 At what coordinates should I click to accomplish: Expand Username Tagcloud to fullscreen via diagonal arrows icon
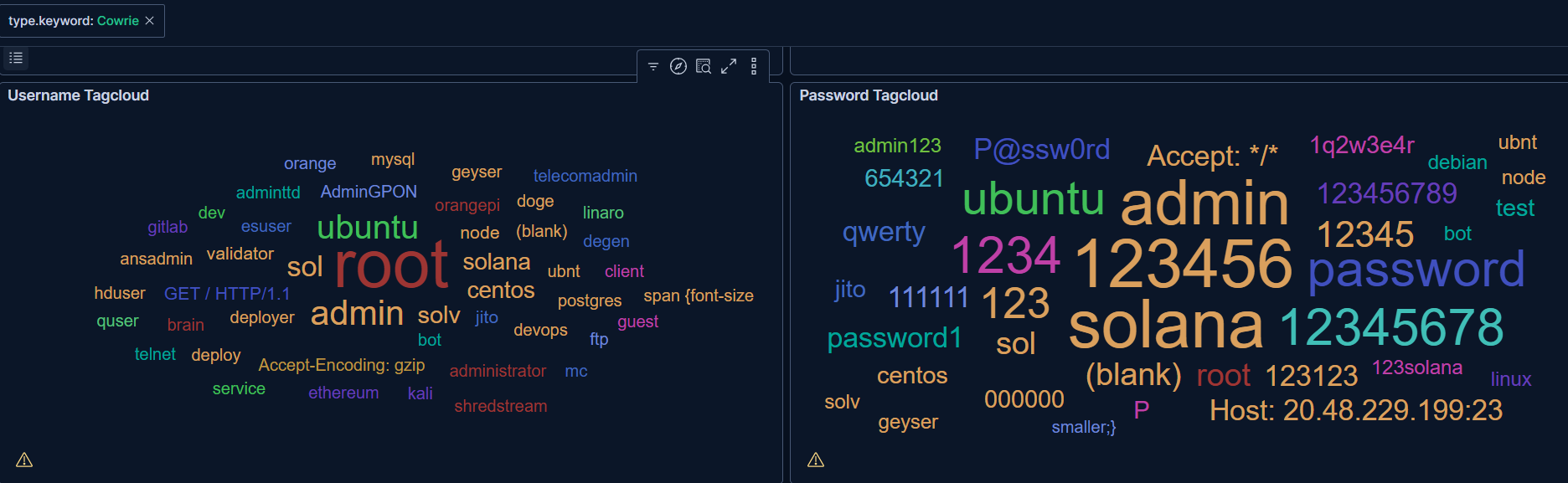point(729,66)
